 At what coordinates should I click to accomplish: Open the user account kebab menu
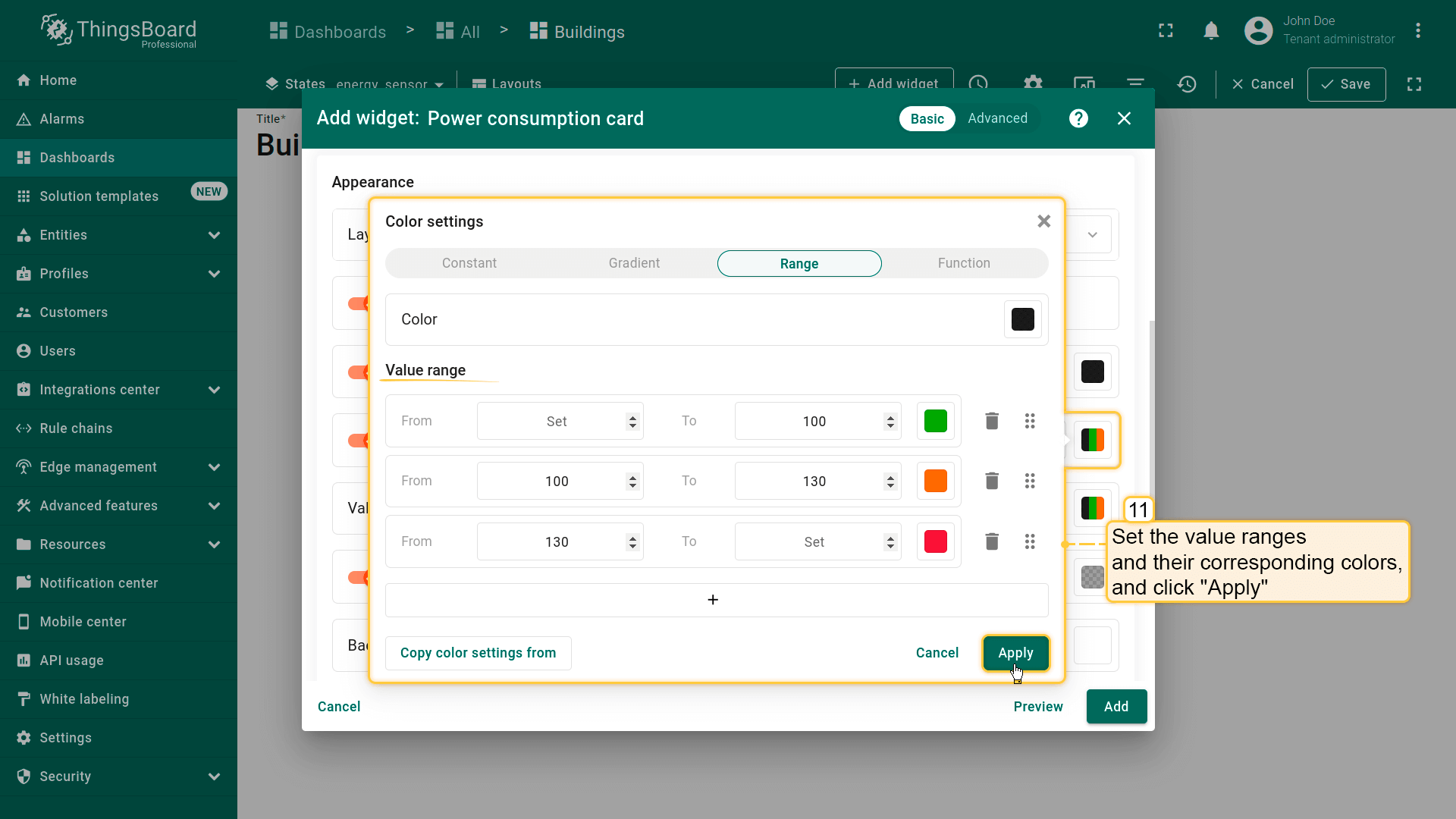pos(1417,31)
